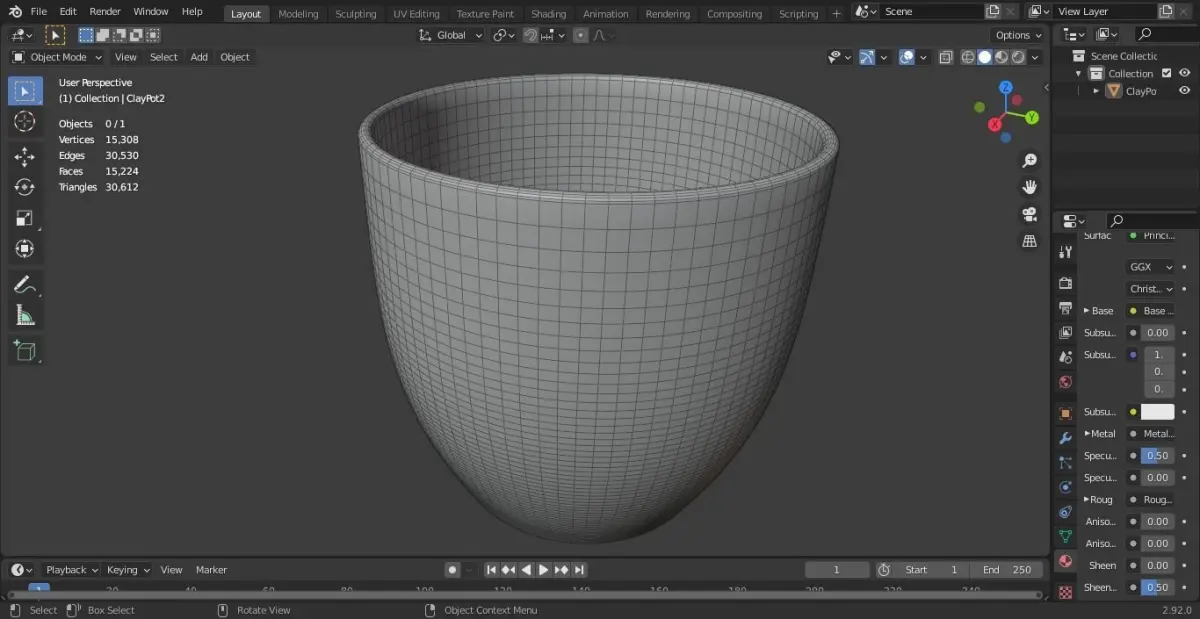Screen dimensions: 1200x619
Task: Open the Object Mode dropdown
Action: 57,57
